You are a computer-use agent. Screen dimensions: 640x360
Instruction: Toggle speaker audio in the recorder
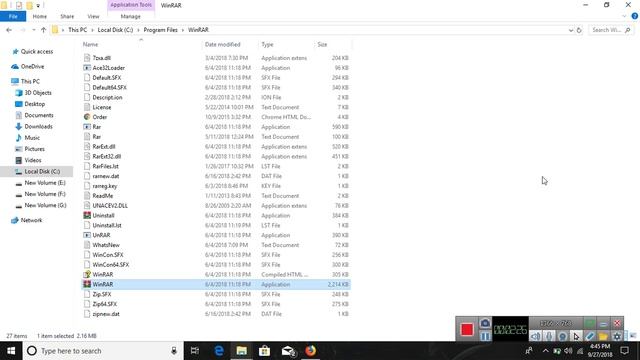click(535, 336)
